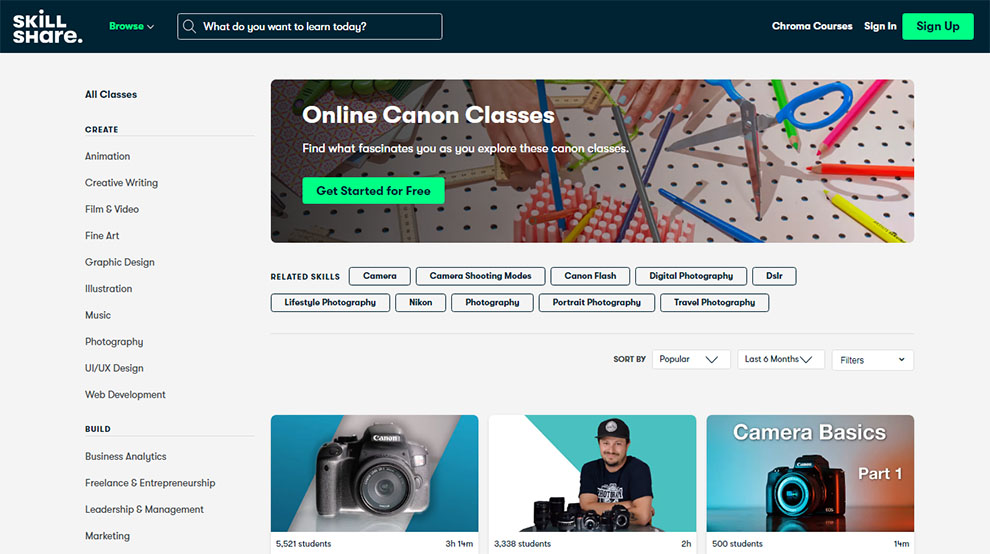The image size is (990, 554).
Task: Click the '3h 14m' duration text
Action: [459, 544]
